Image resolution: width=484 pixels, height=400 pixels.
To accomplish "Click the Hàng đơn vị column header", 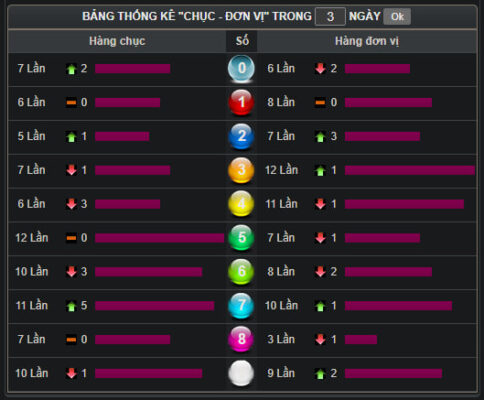I will 367,41.
